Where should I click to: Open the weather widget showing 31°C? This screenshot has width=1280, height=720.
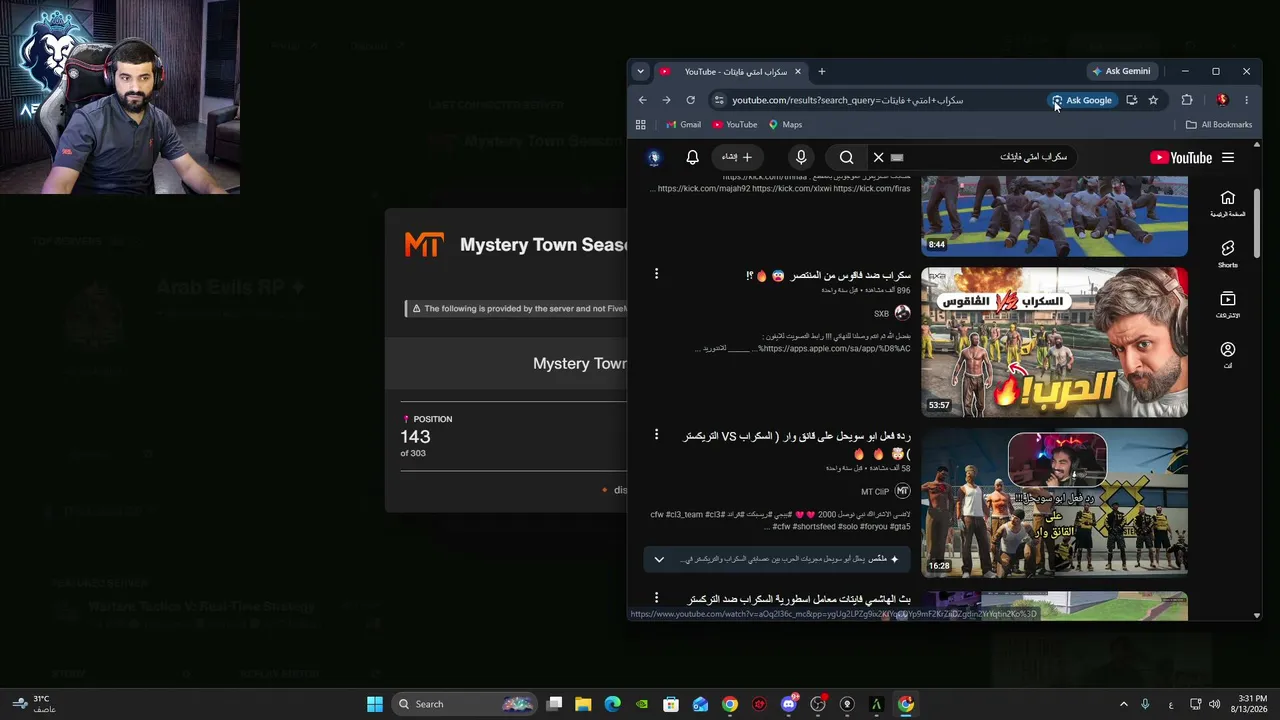coord(33,704)
